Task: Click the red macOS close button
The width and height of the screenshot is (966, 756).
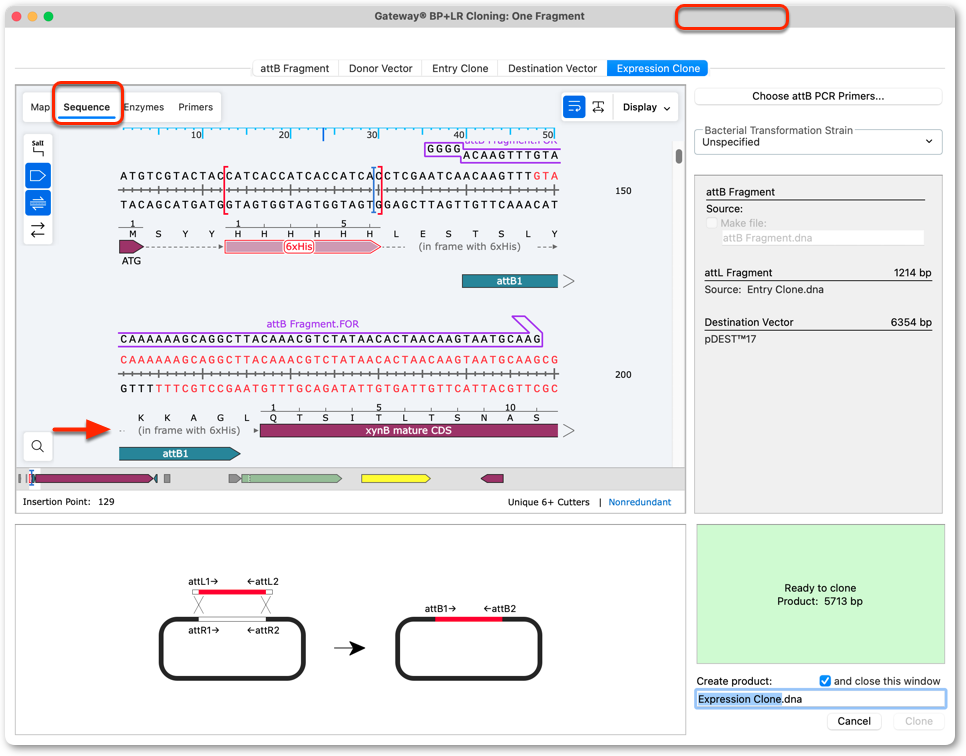Action: pyautogui.click(x=17, y=17)
